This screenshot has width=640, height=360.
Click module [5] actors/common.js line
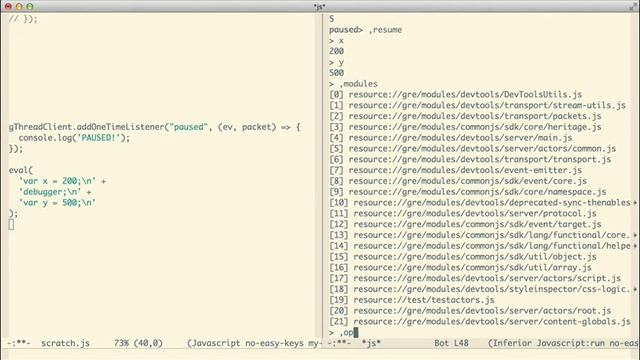pyautogui.click(x=473, y=149)
